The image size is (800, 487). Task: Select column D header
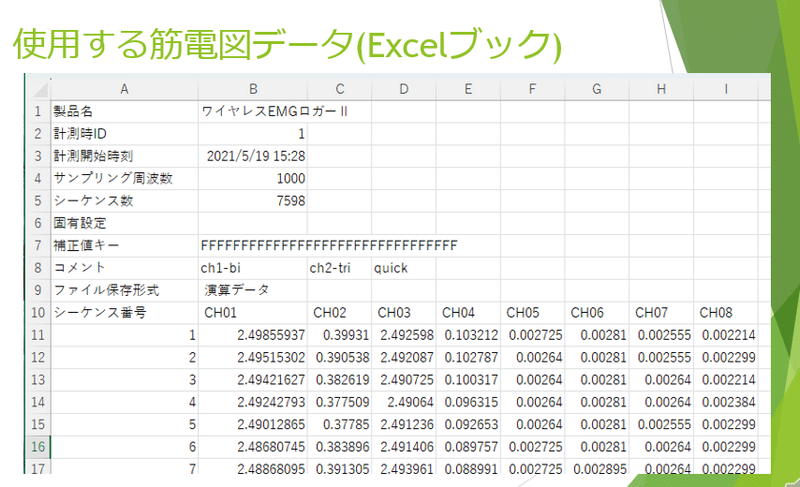(404, 89)
